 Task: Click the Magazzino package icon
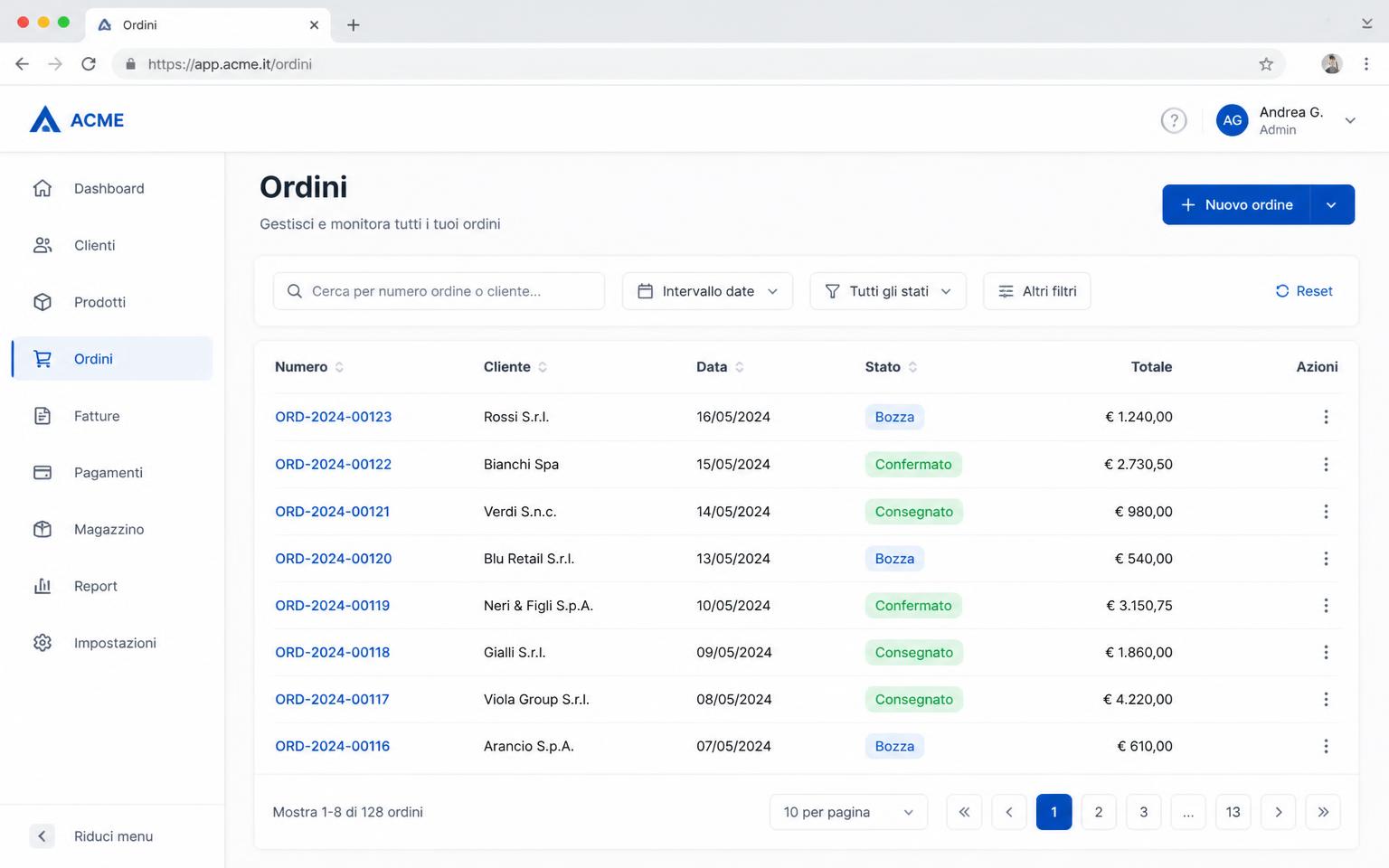43,529
